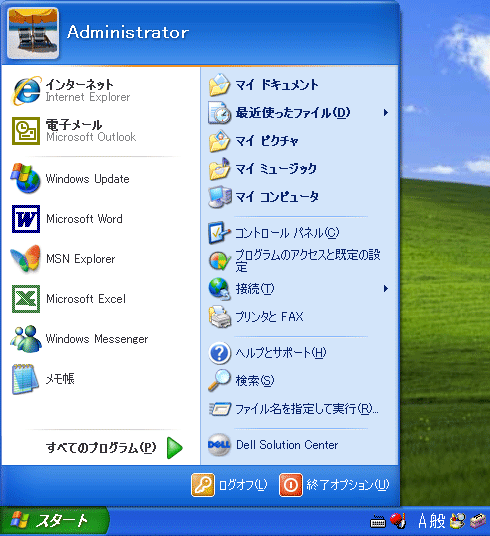
Task: Open Internet Explorer icon
Action: tap(26, 91)
